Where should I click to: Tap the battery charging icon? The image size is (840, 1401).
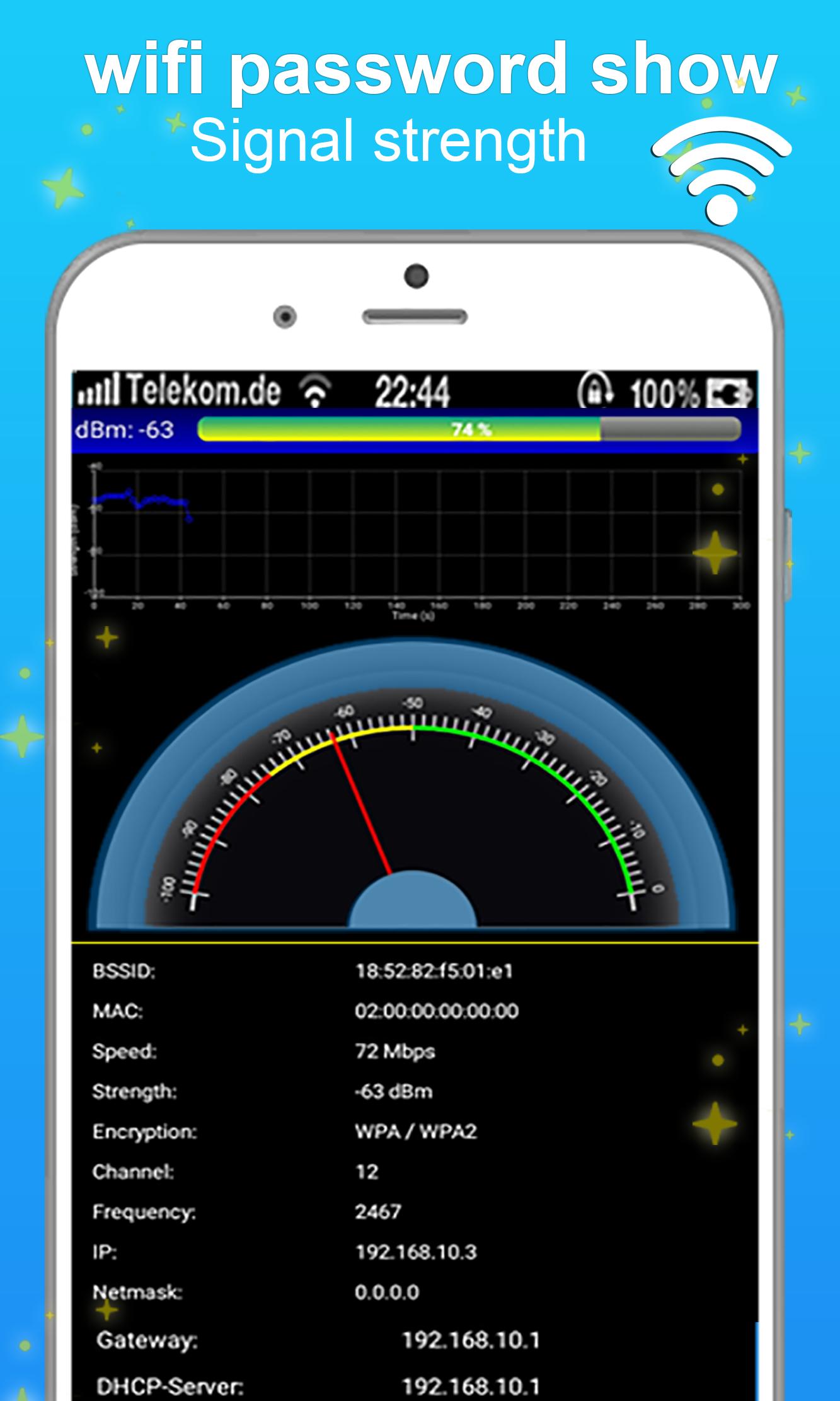point(728,393)
